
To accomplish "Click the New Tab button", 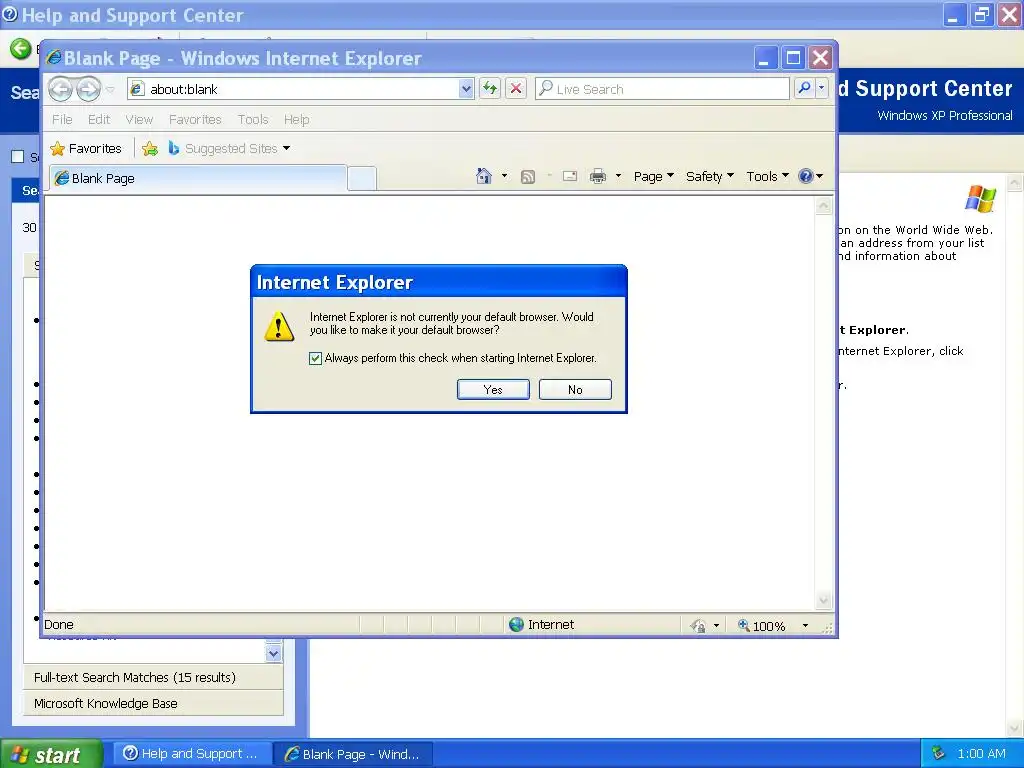I will click(362, 178).
